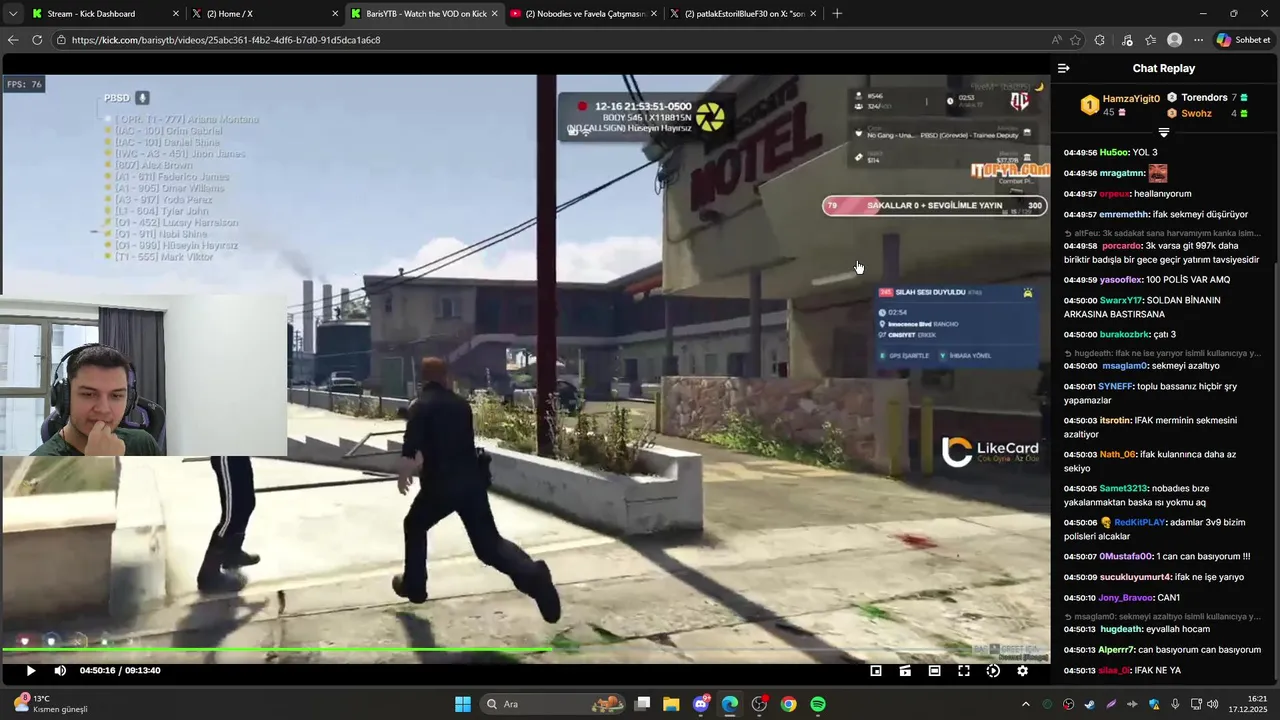Switch to Stream - Kick Dashboard tab

coord(105,14)
